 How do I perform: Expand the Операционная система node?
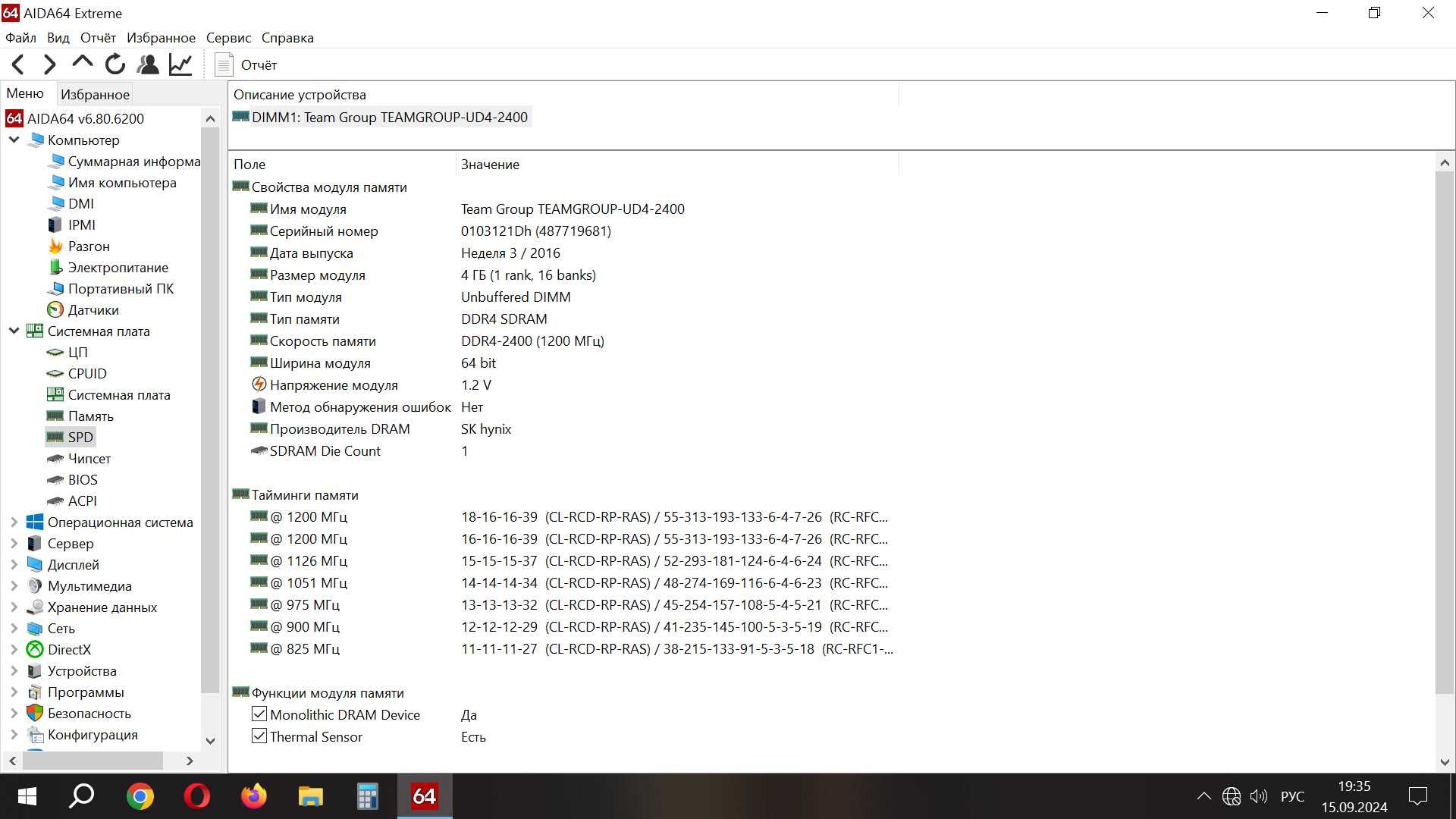pos(14,522)
